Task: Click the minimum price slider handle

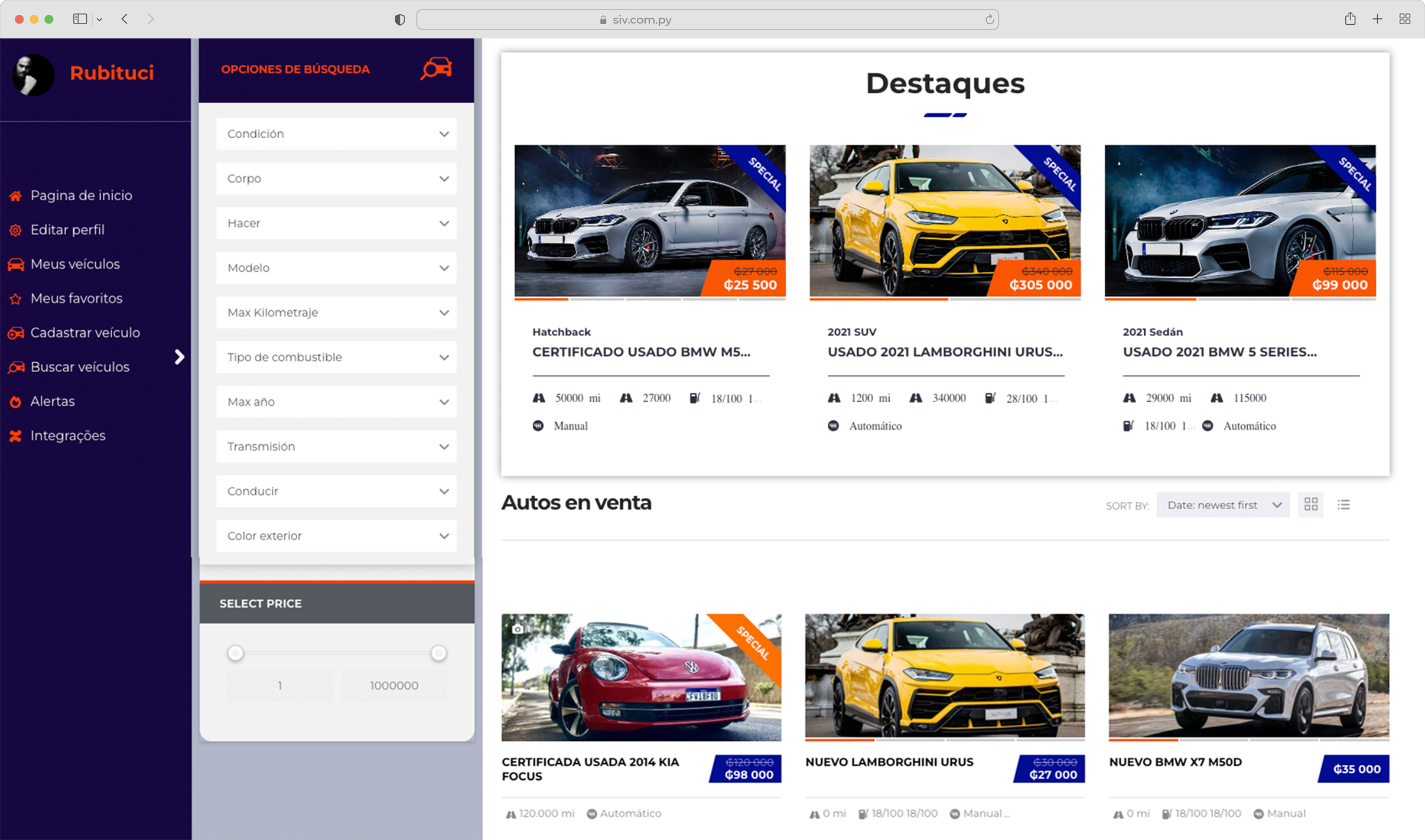Action: (236, 653)
